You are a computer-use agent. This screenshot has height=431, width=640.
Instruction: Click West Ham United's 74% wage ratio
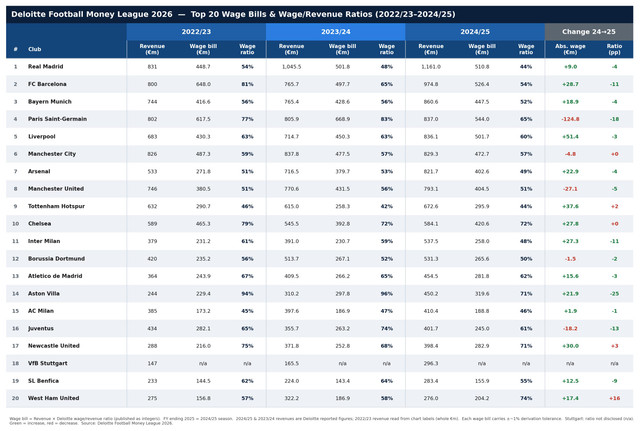pyautogui.click(x=526, y=398)
